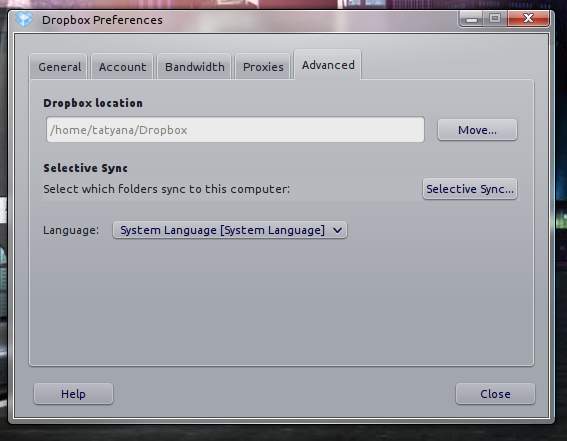Minimize the Dropbox Preferences window
This screenshot has height=441, width=567.
(x=471, y=18)
